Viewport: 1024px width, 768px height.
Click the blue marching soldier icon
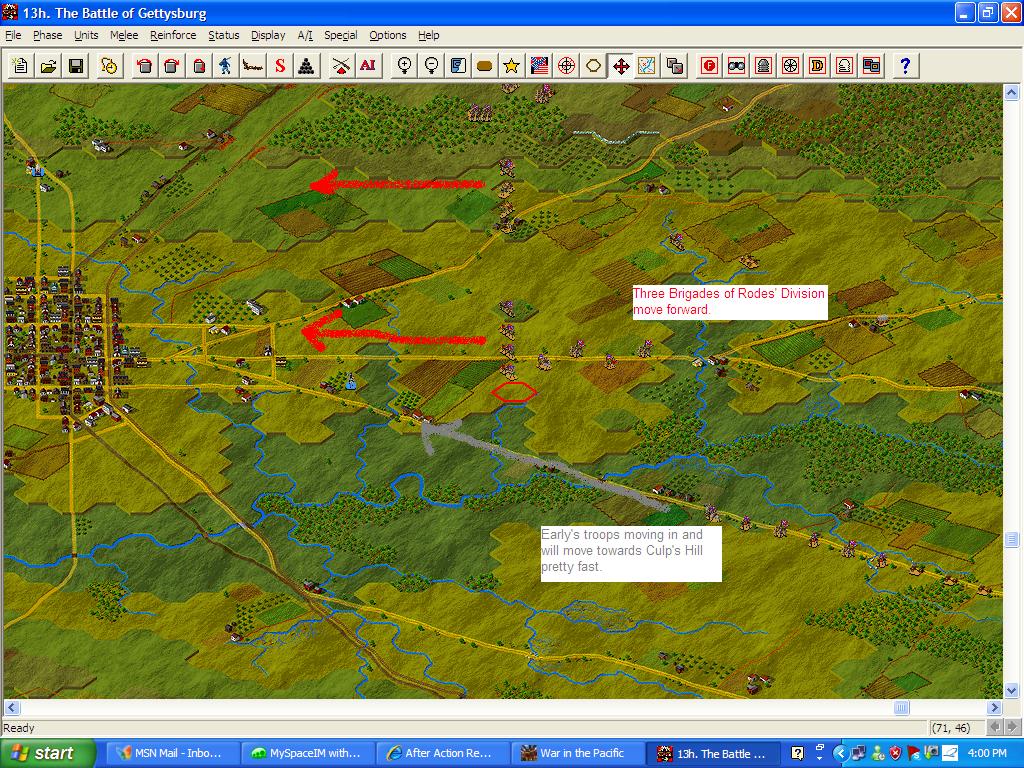coord(225,65)
